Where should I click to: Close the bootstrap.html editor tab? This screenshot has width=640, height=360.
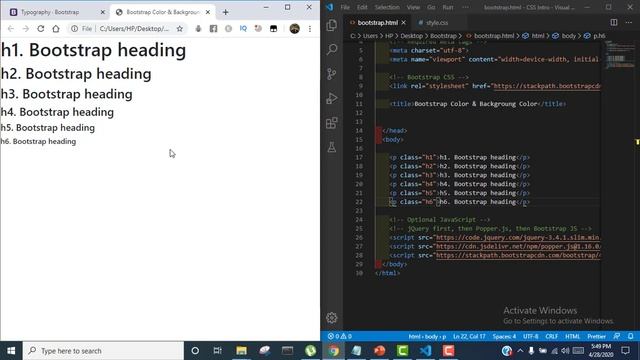pyautogui.click(x=404, y=22)
